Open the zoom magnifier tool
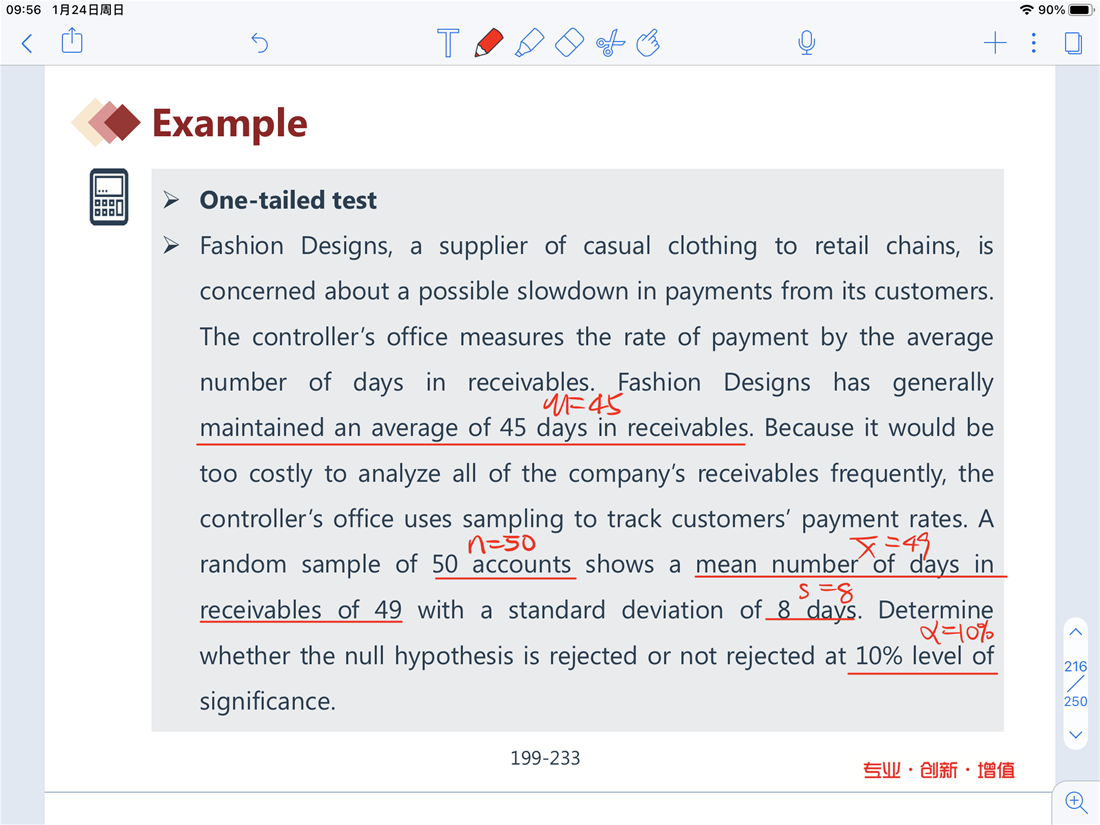 1076,802
